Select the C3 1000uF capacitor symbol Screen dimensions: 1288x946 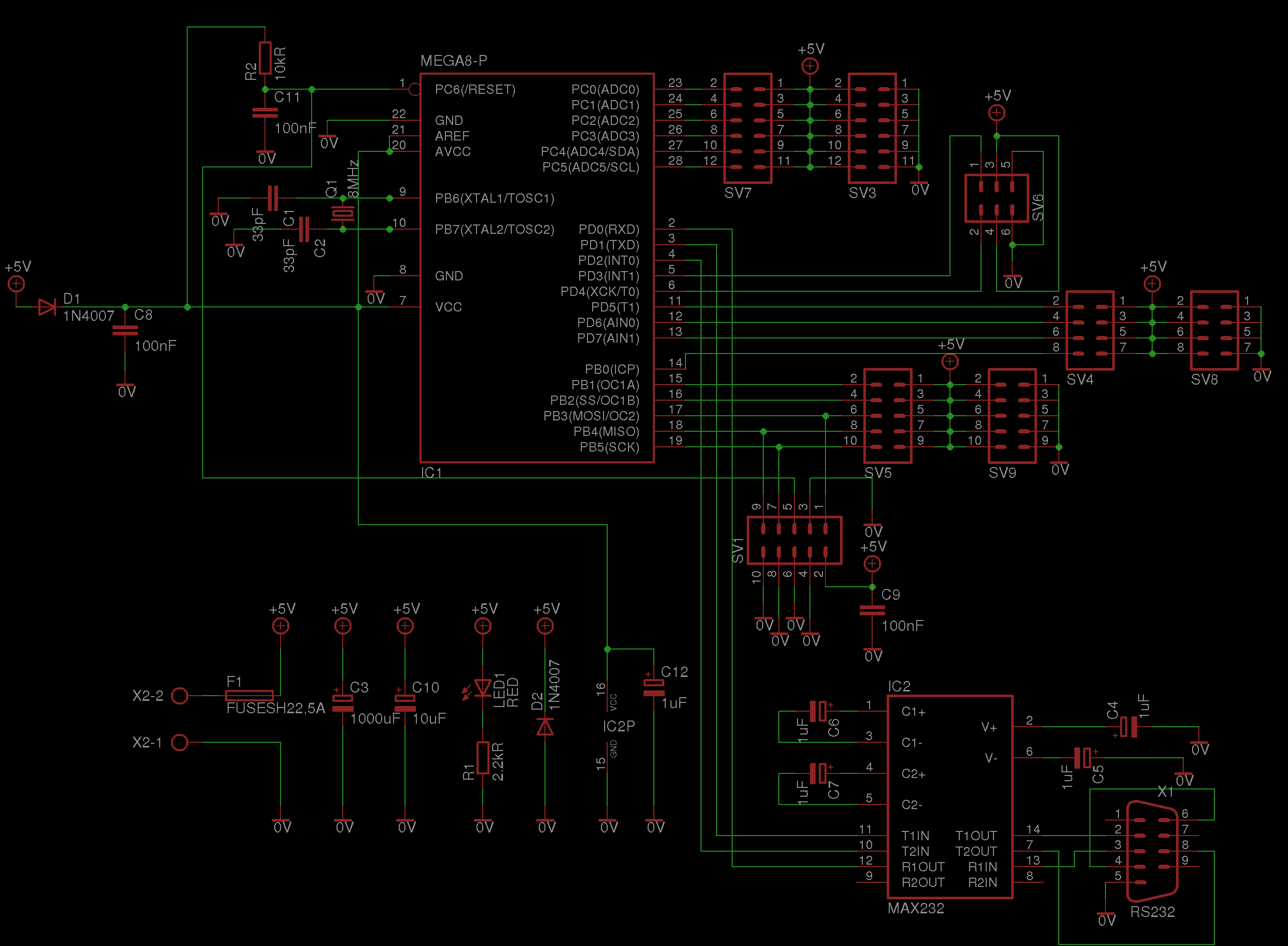(342, 703)
